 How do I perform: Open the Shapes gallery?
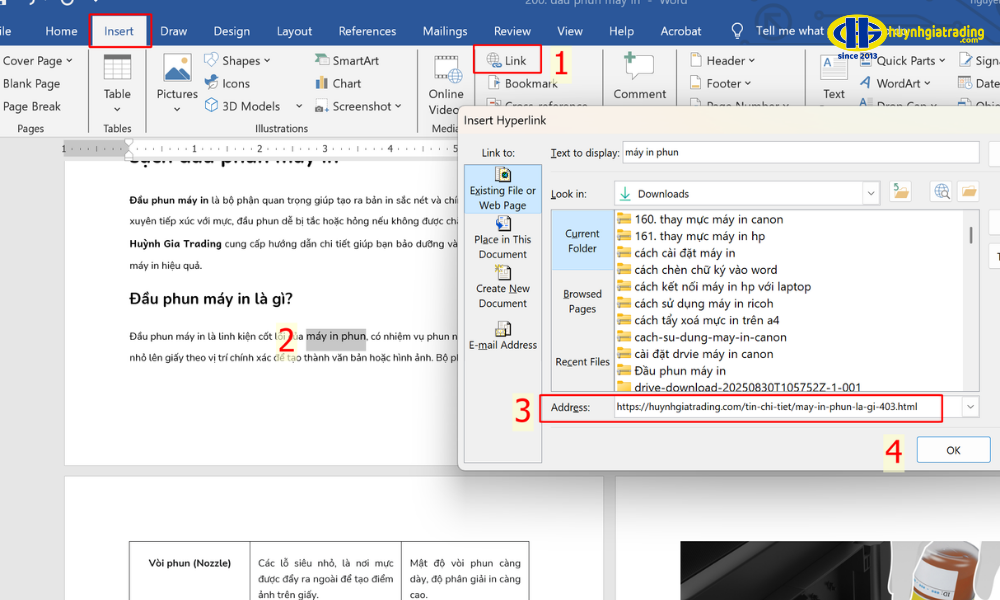coord(237,61)
